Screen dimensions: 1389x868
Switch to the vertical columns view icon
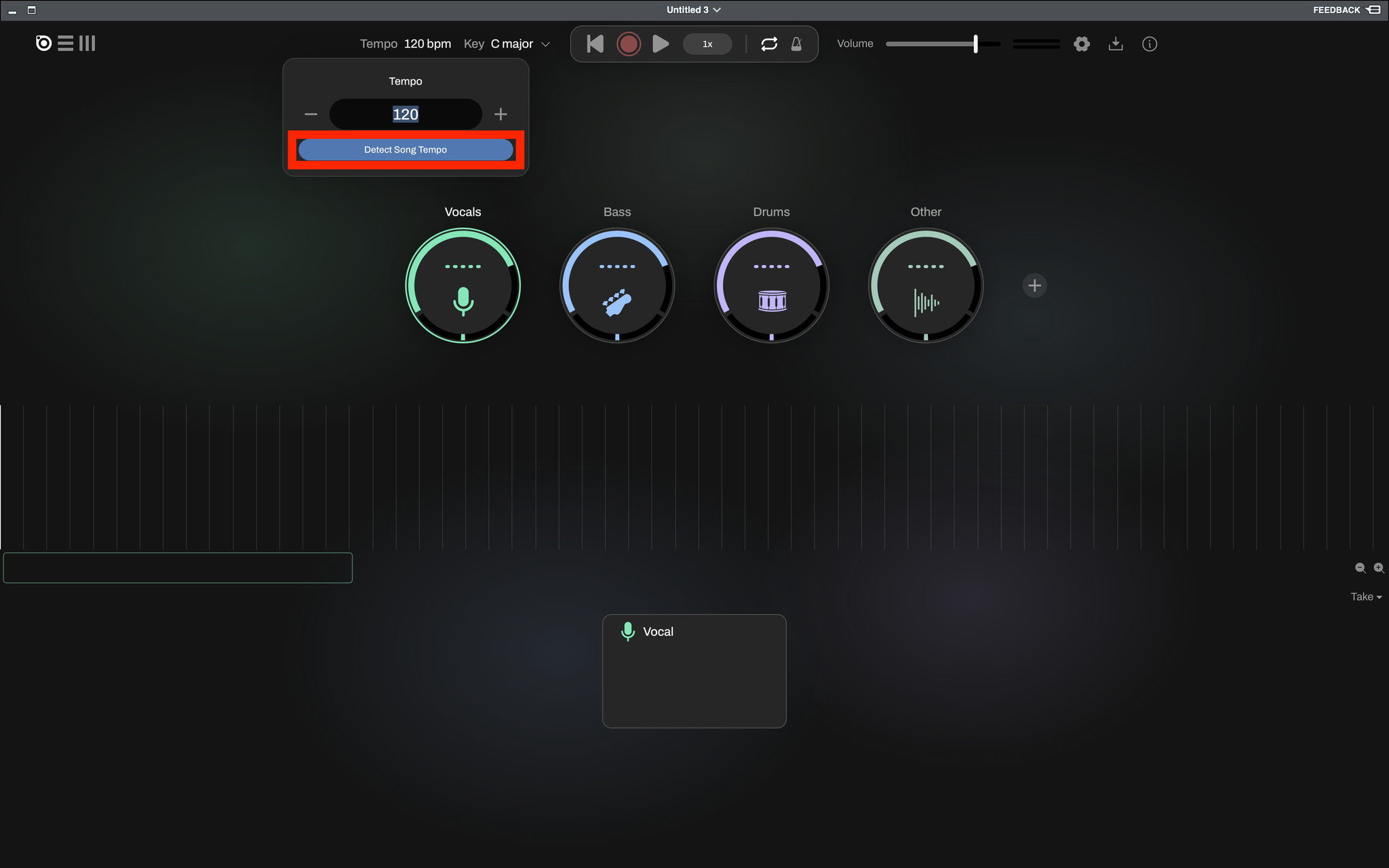pos(87,43)
